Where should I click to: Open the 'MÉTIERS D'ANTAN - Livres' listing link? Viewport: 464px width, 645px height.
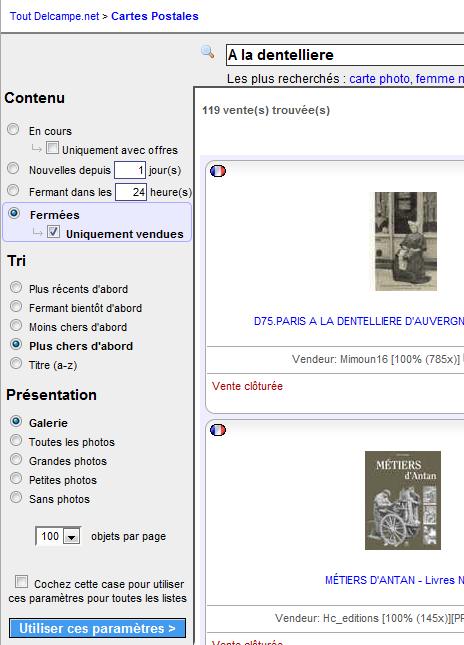tap(394, 580)
